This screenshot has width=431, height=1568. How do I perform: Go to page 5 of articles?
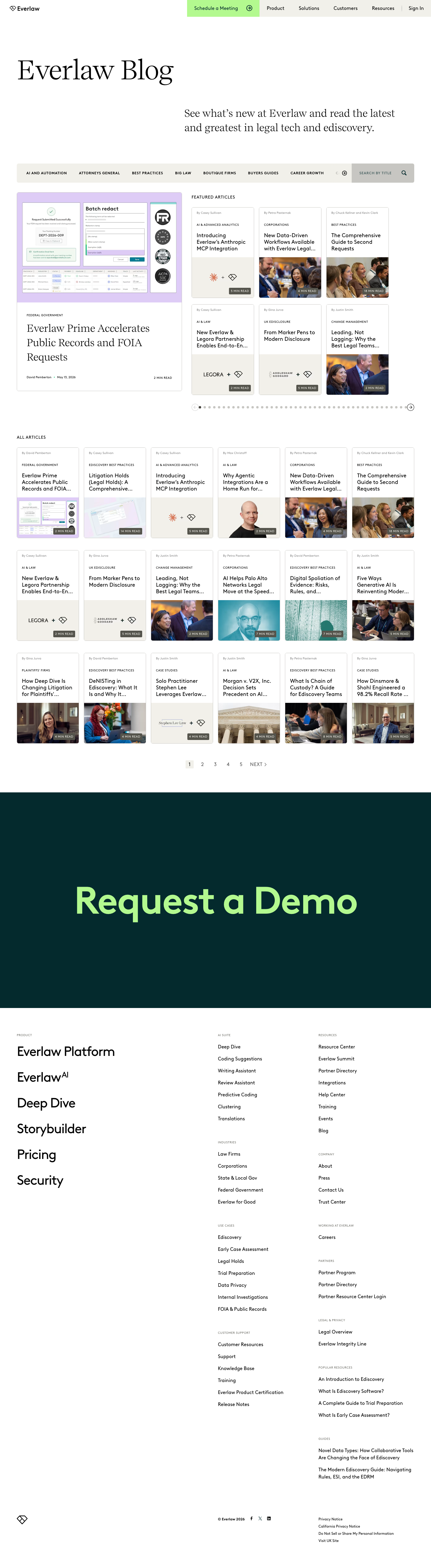pyautogui.click(x=241, y=765)
